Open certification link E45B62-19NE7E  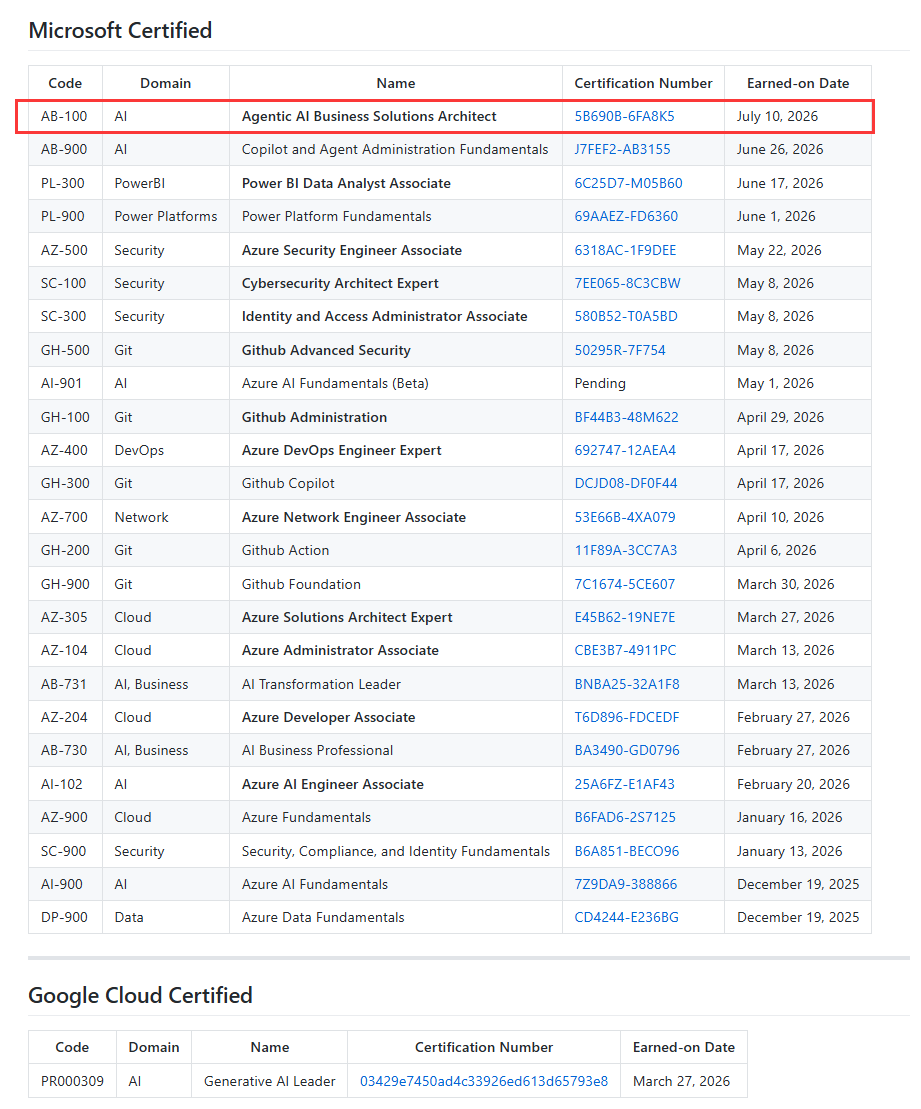(625, 617)
